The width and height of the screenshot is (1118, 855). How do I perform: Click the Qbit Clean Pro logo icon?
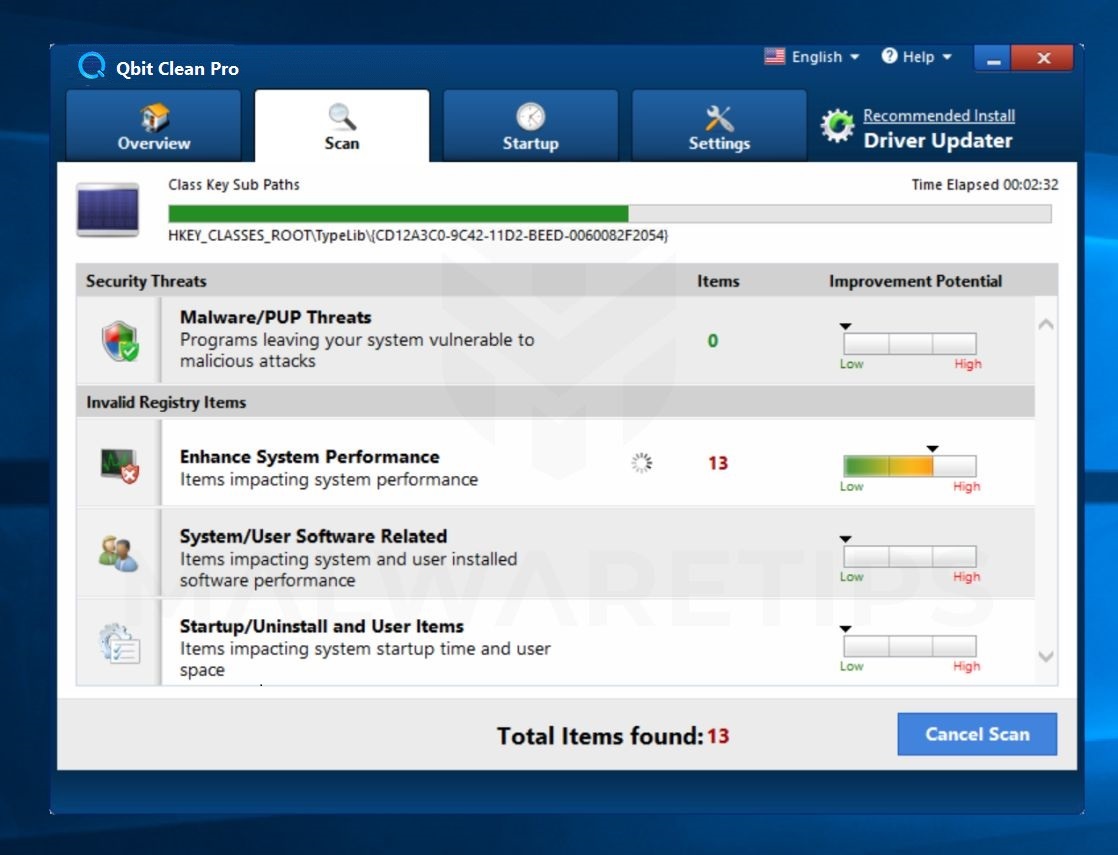pyautogui.click(x=92, y=67)
